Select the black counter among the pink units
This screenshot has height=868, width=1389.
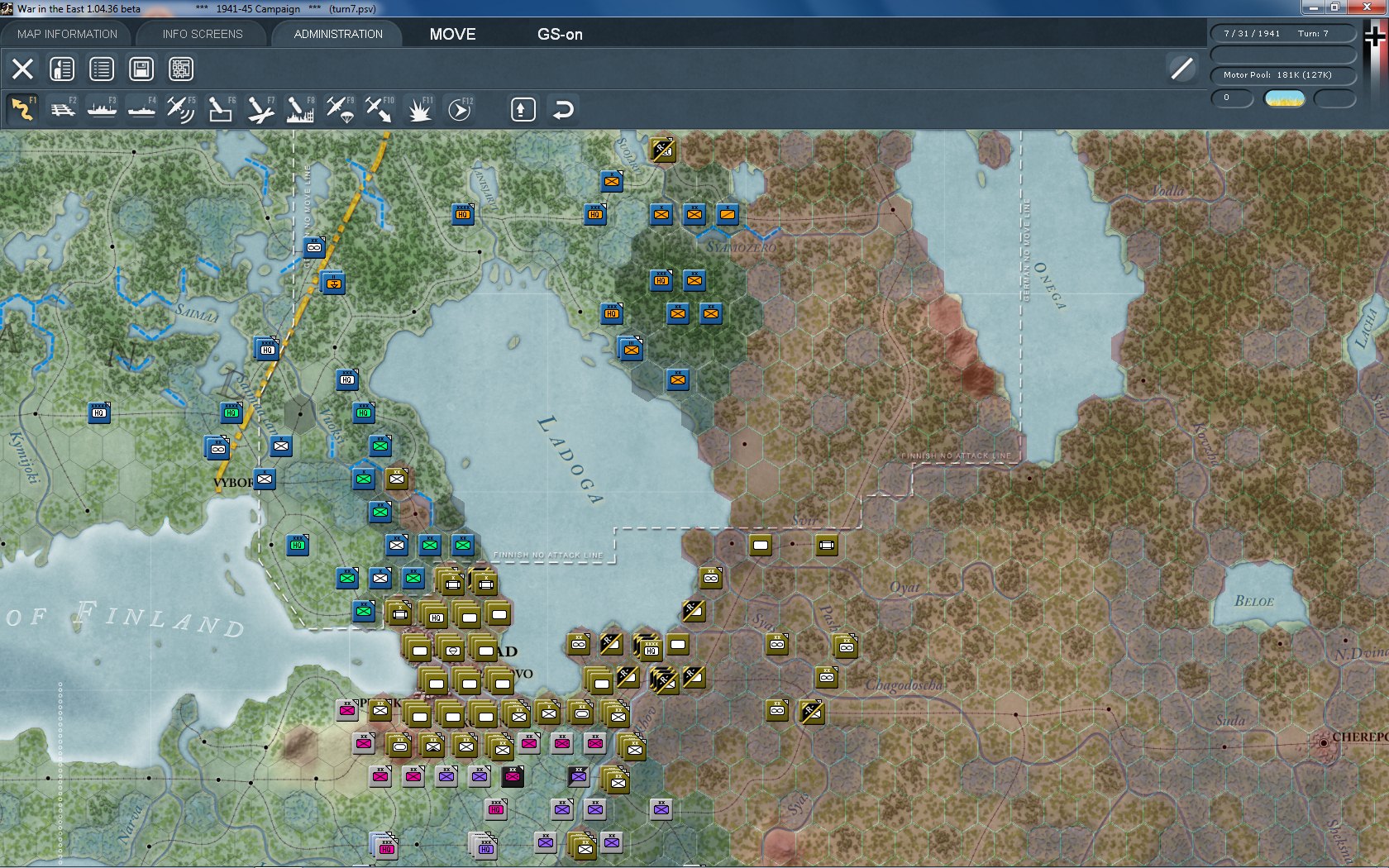point(513,776)
